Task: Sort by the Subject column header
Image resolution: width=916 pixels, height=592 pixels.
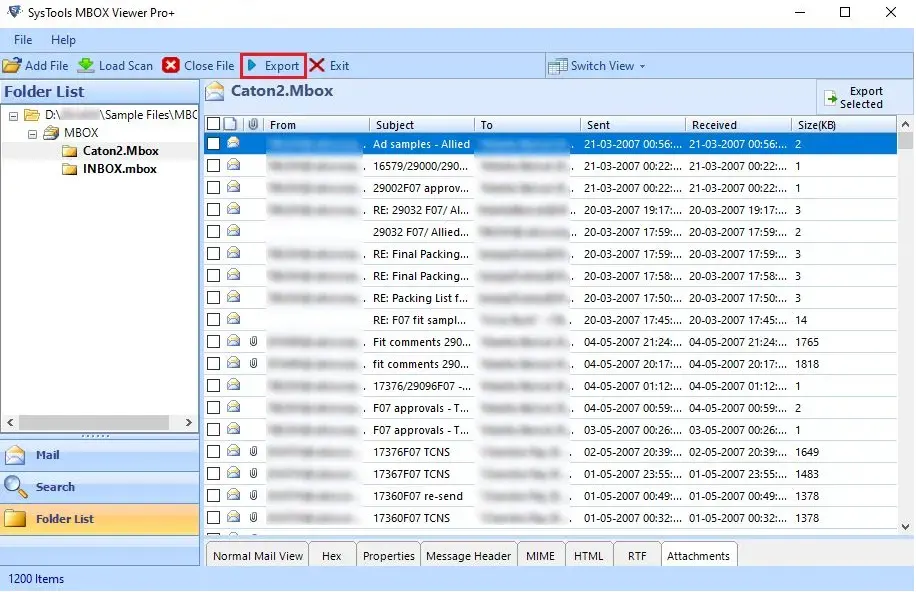Action: (x=422, y=124)
